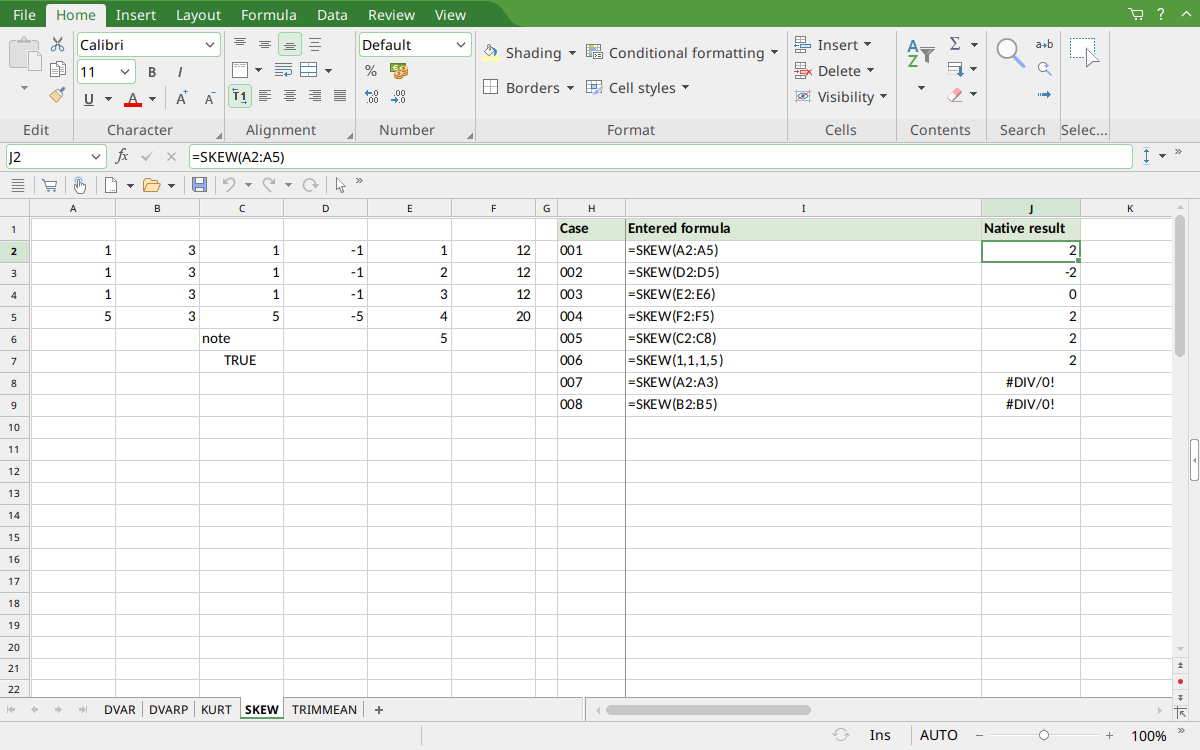Image resolution: width=1200 pixels, height=750 pixels.
Task: Click the eraser Delete contents icon
Action: pos(955,95)
